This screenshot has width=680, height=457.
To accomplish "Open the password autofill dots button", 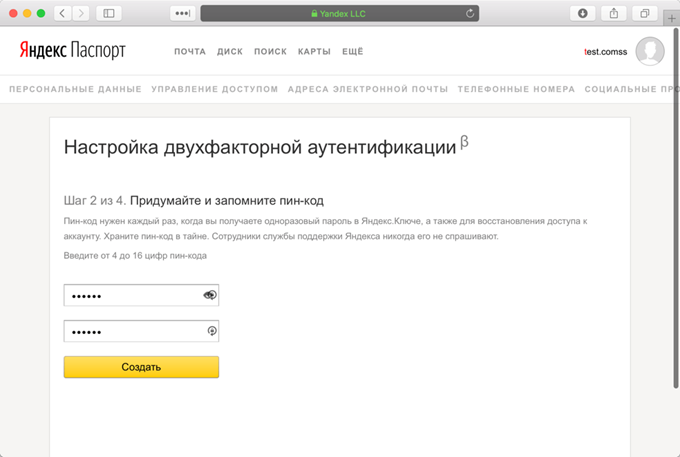I will click(x=183, y=13).
